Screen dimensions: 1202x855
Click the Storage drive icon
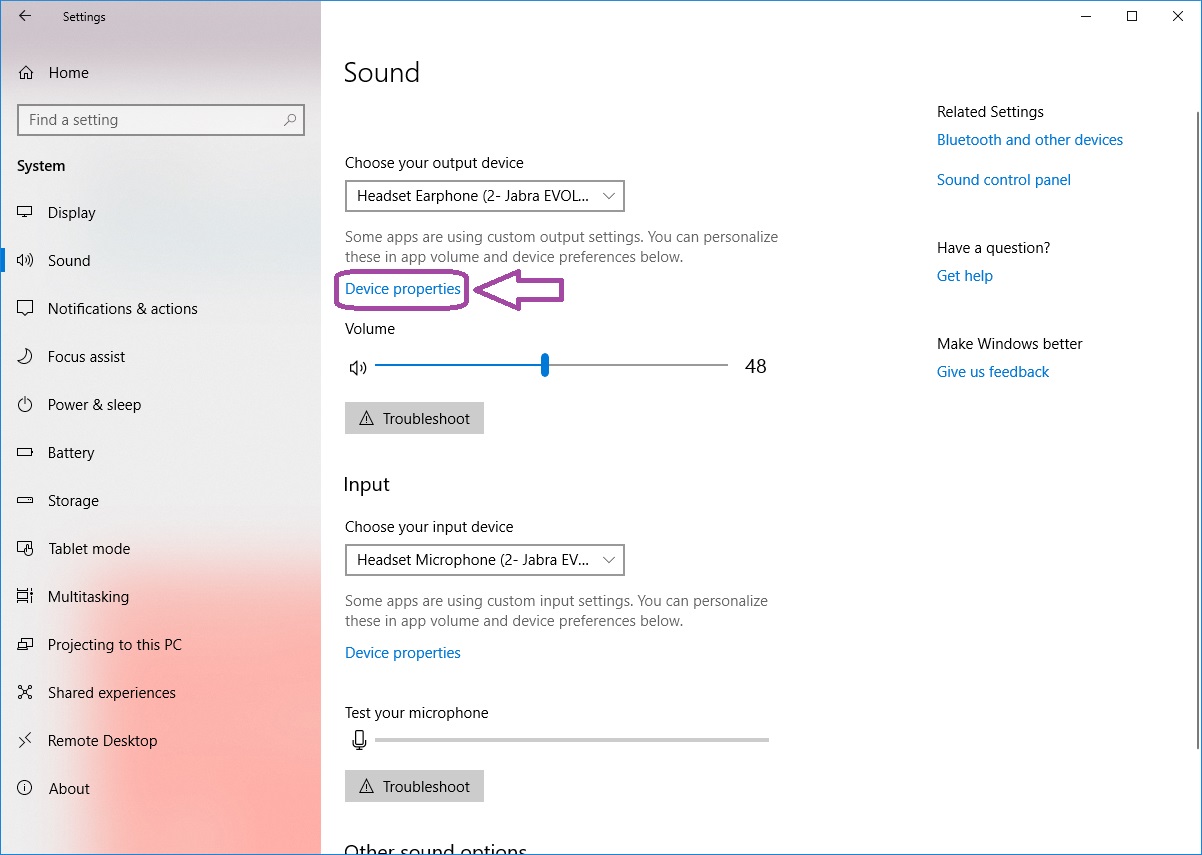point(26,501)
